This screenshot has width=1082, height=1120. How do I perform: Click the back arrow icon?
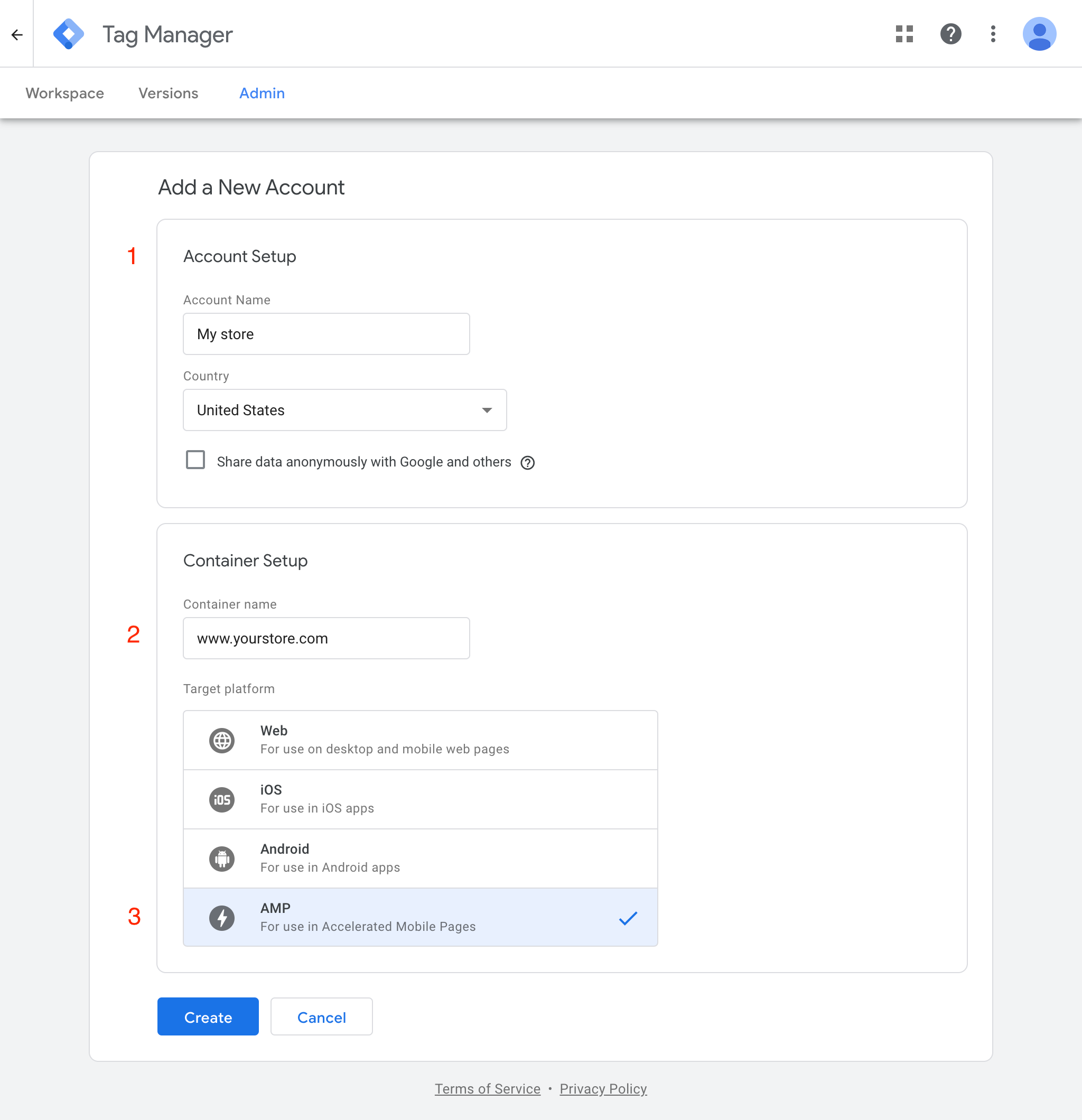tap(17, 35)
